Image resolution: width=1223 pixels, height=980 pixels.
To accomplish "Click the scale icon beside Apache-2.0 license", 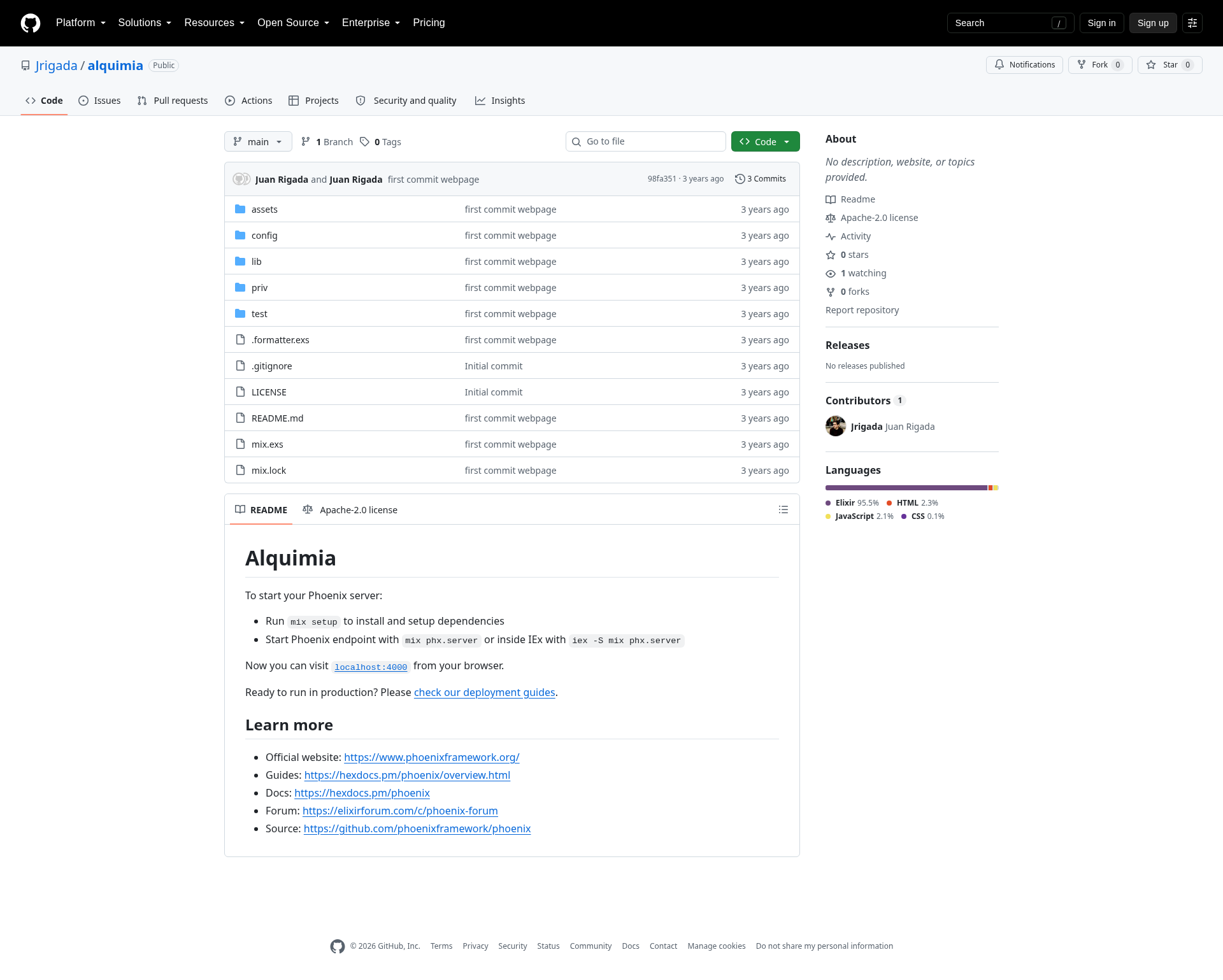I will click(x=831, y=218).
